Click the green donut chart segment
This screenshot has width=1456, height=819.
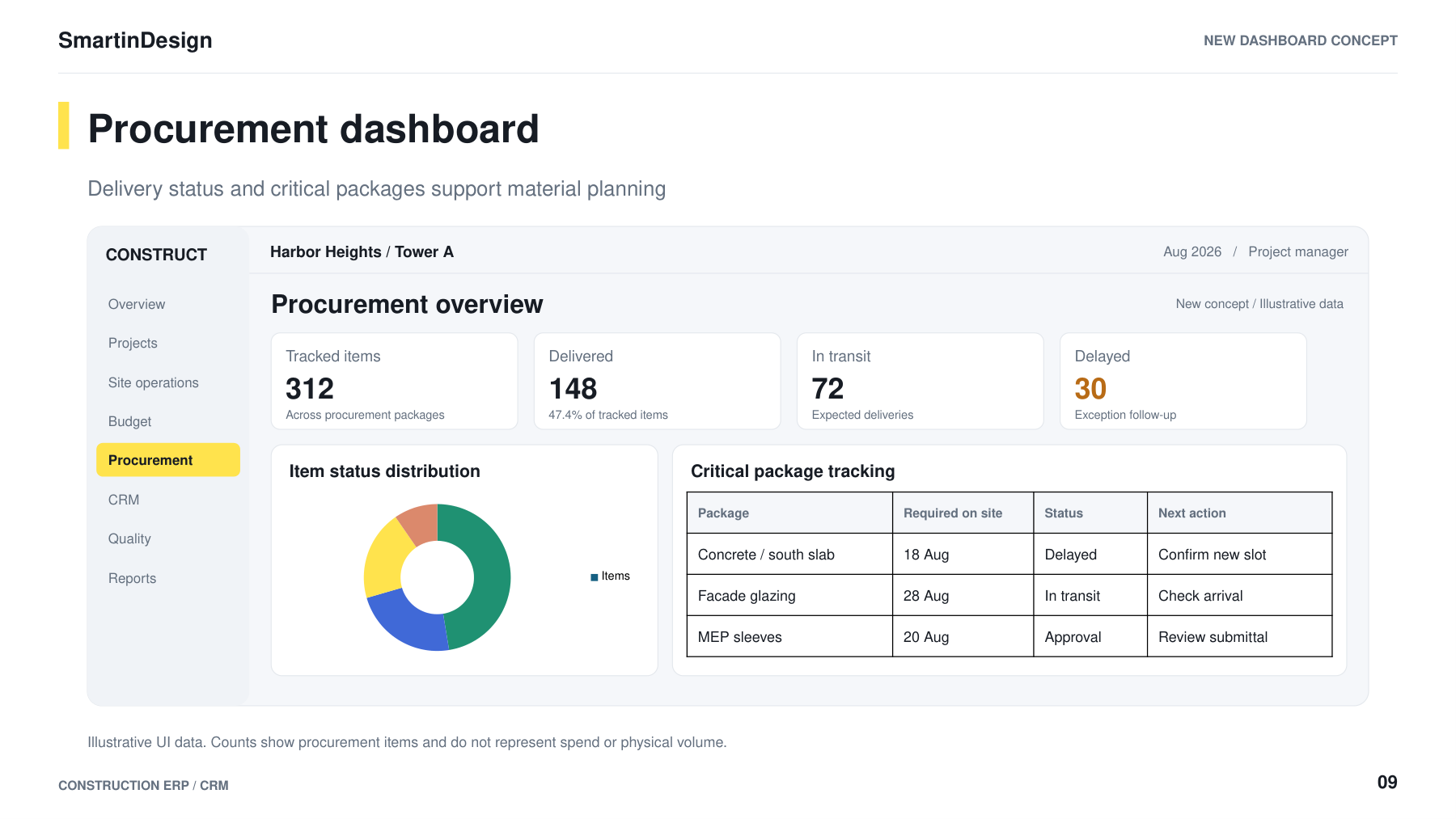point(490,574)
